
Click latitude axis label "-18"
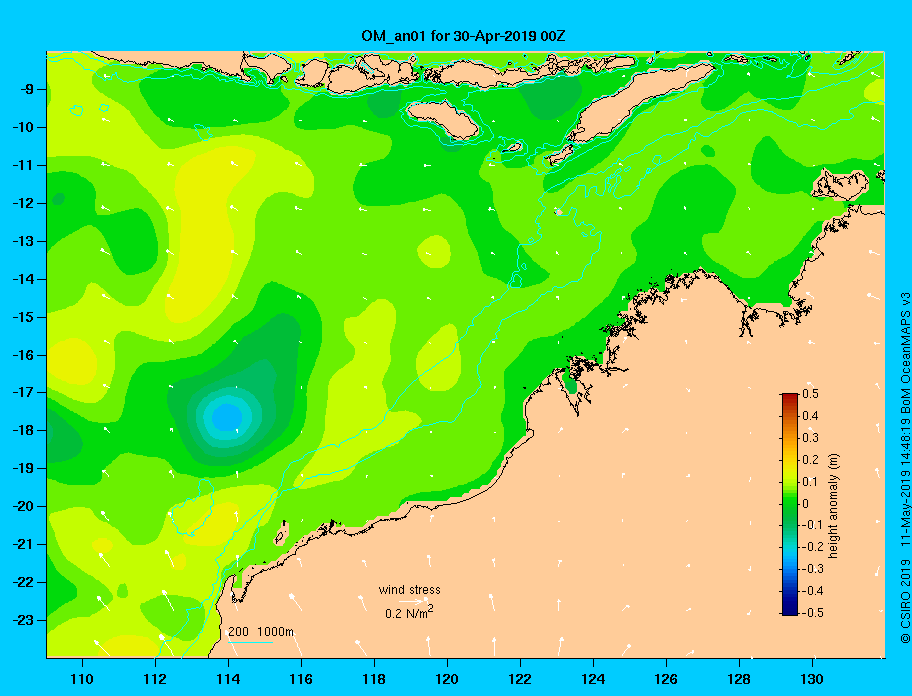(x=23, y=430)
